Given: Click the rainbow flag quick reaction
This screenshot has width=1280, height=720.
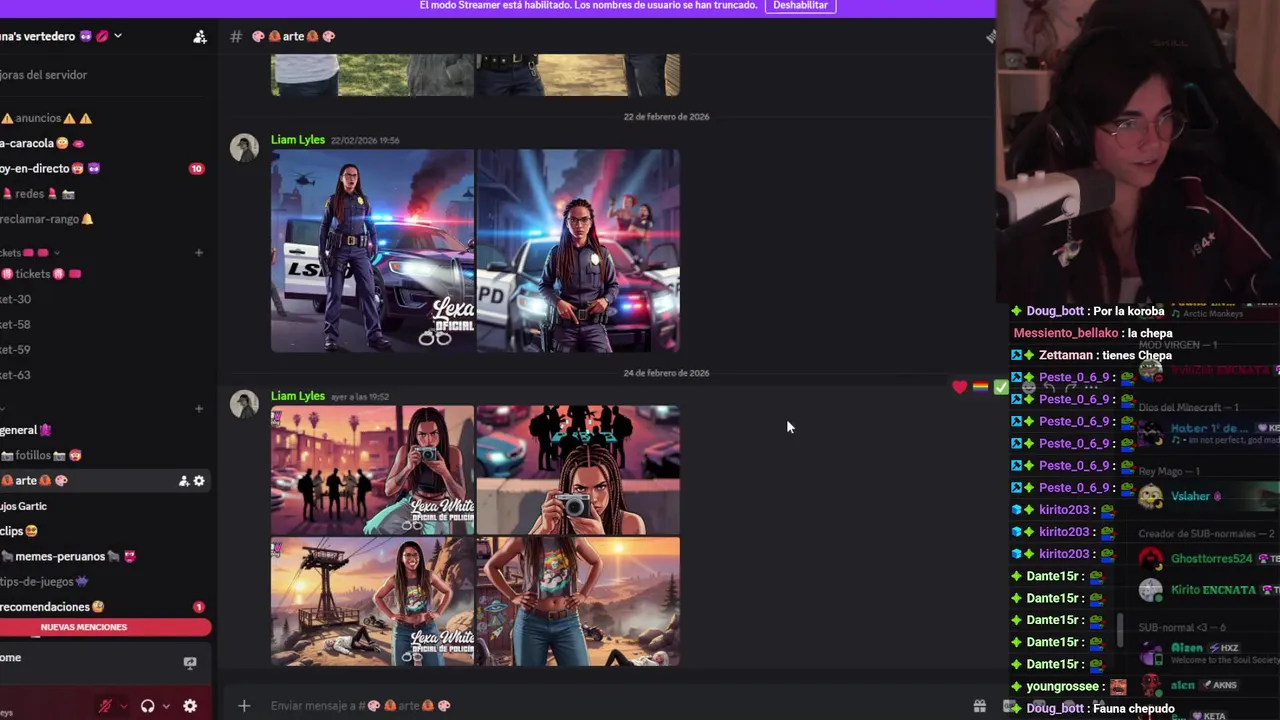Looking at the screenshot, I should pyautogui.click(x=981, y=387).
